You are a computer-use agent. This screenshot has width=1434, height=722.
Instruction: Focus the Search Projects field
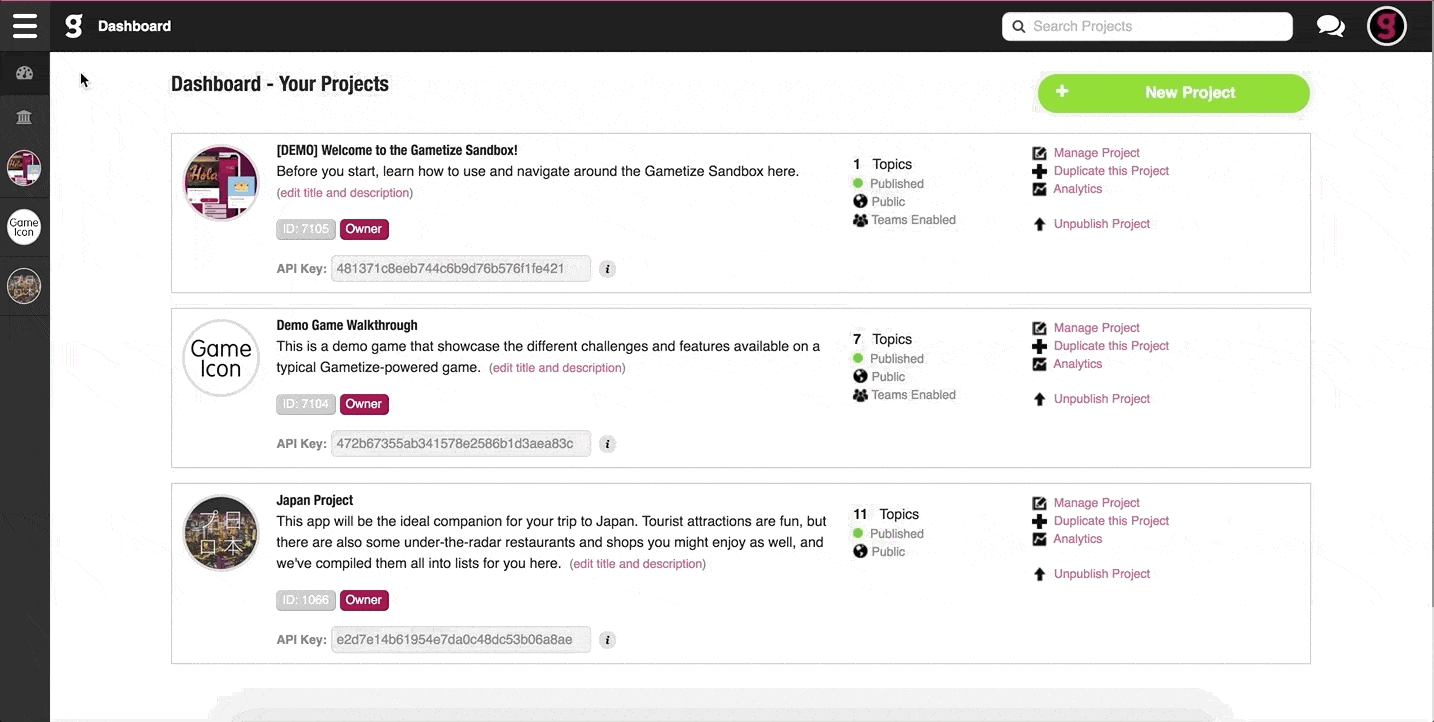click(1147, 27)
